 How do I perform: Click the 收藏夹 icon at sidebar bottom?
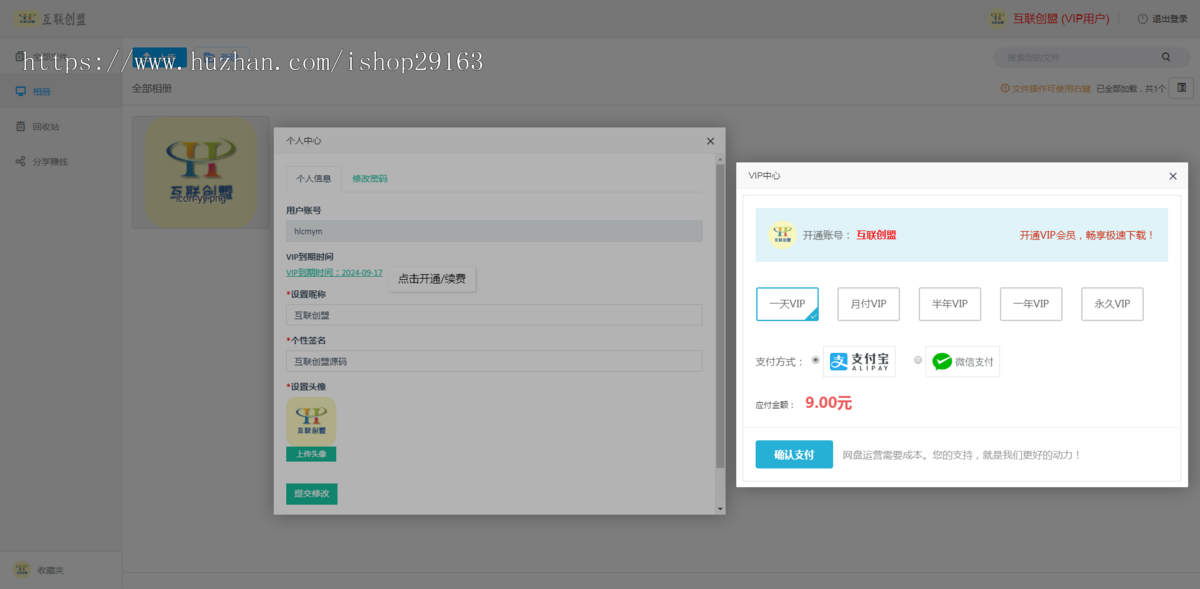(x=21, y=569)
